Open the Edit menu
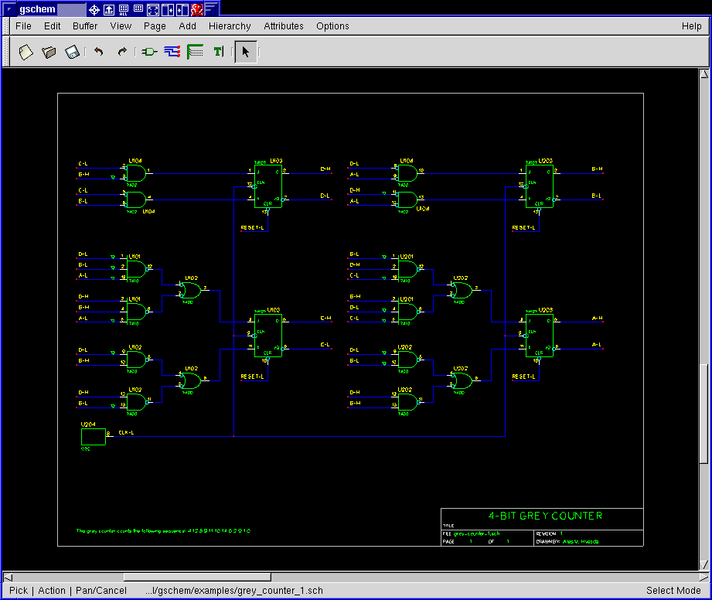 point(52,26)
